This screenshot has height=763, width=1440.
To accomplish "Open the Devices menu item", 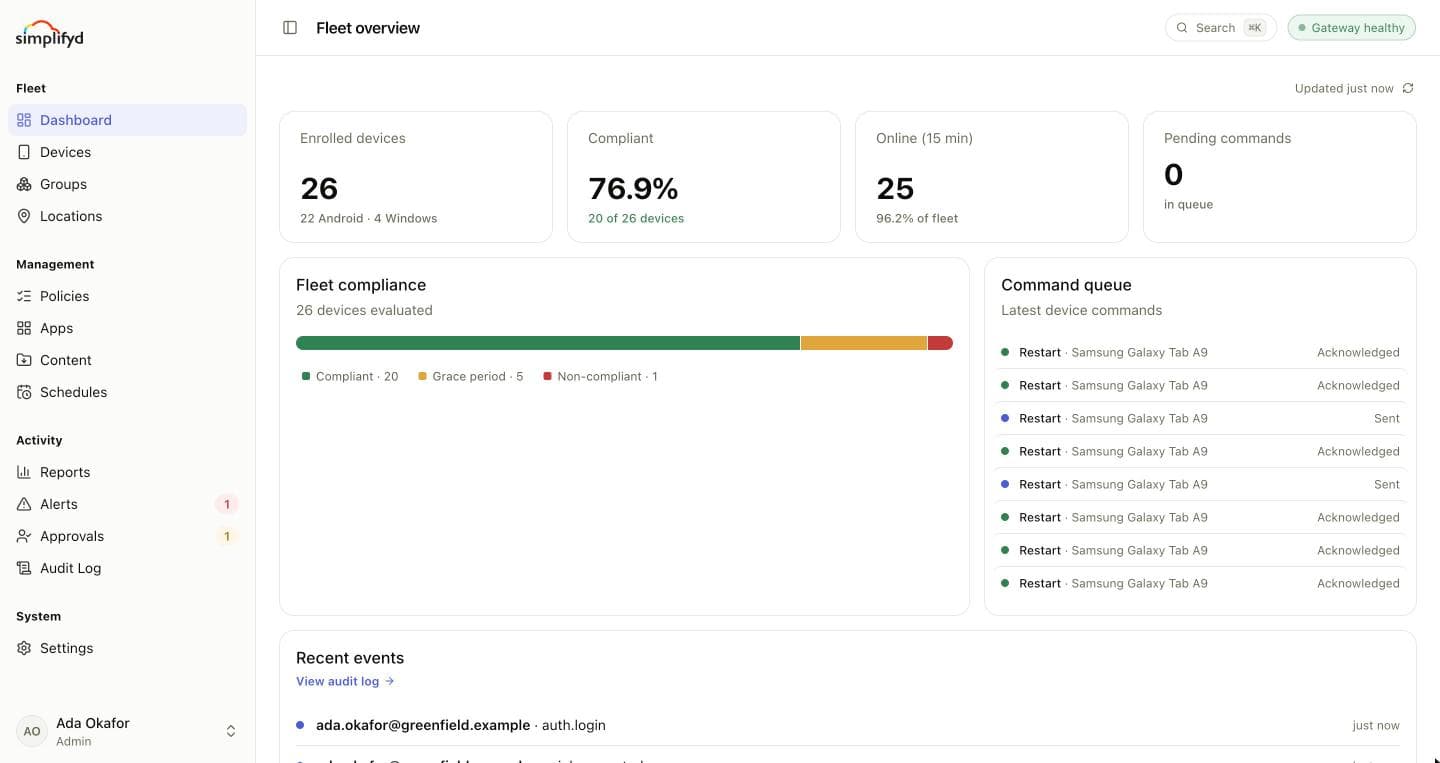I will pos(128,152).
